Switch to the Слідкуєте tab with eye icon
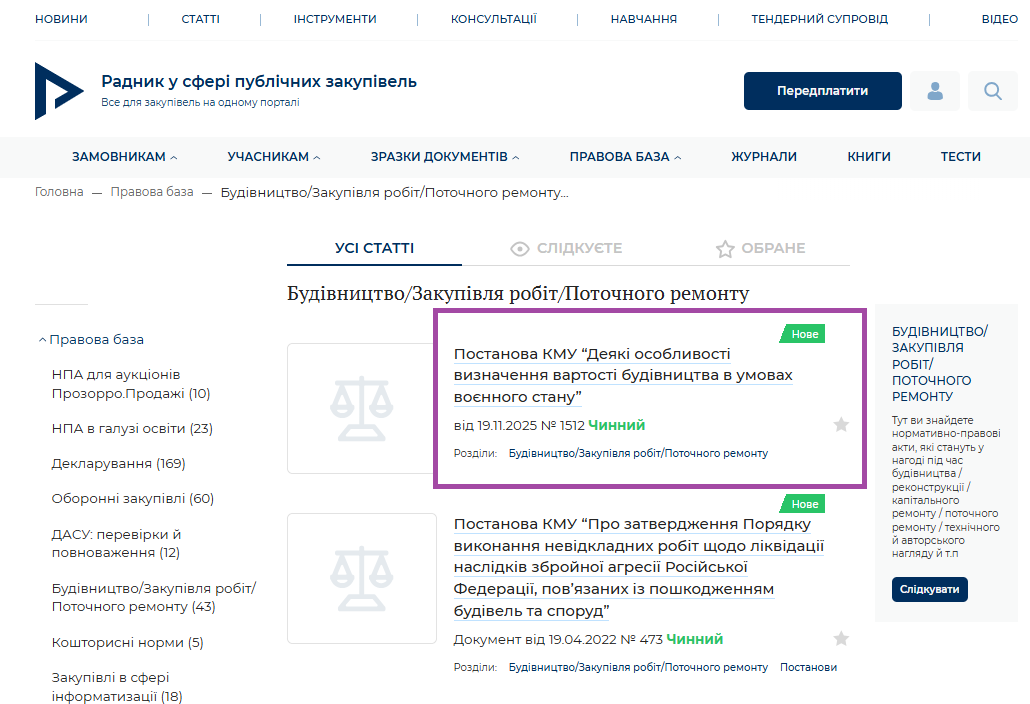The width and height of the screenshot is (1030, 704). tap(566, 249)
